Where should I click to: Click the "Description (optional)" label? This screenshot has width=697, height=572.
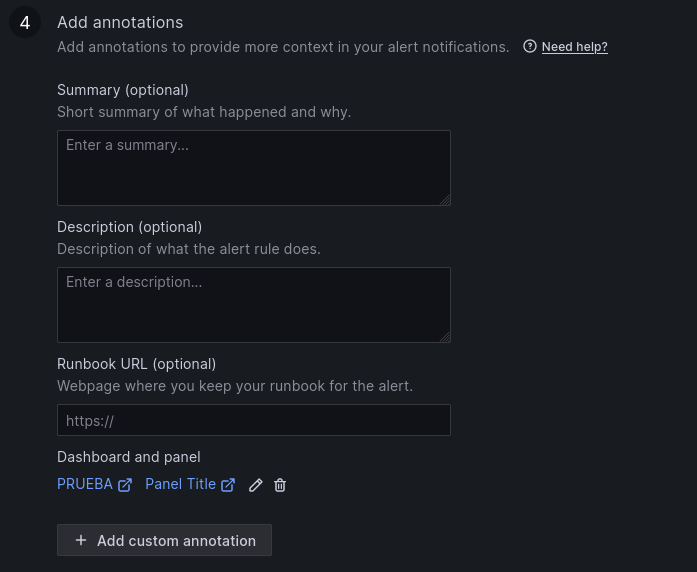click(x=129, y=227)
